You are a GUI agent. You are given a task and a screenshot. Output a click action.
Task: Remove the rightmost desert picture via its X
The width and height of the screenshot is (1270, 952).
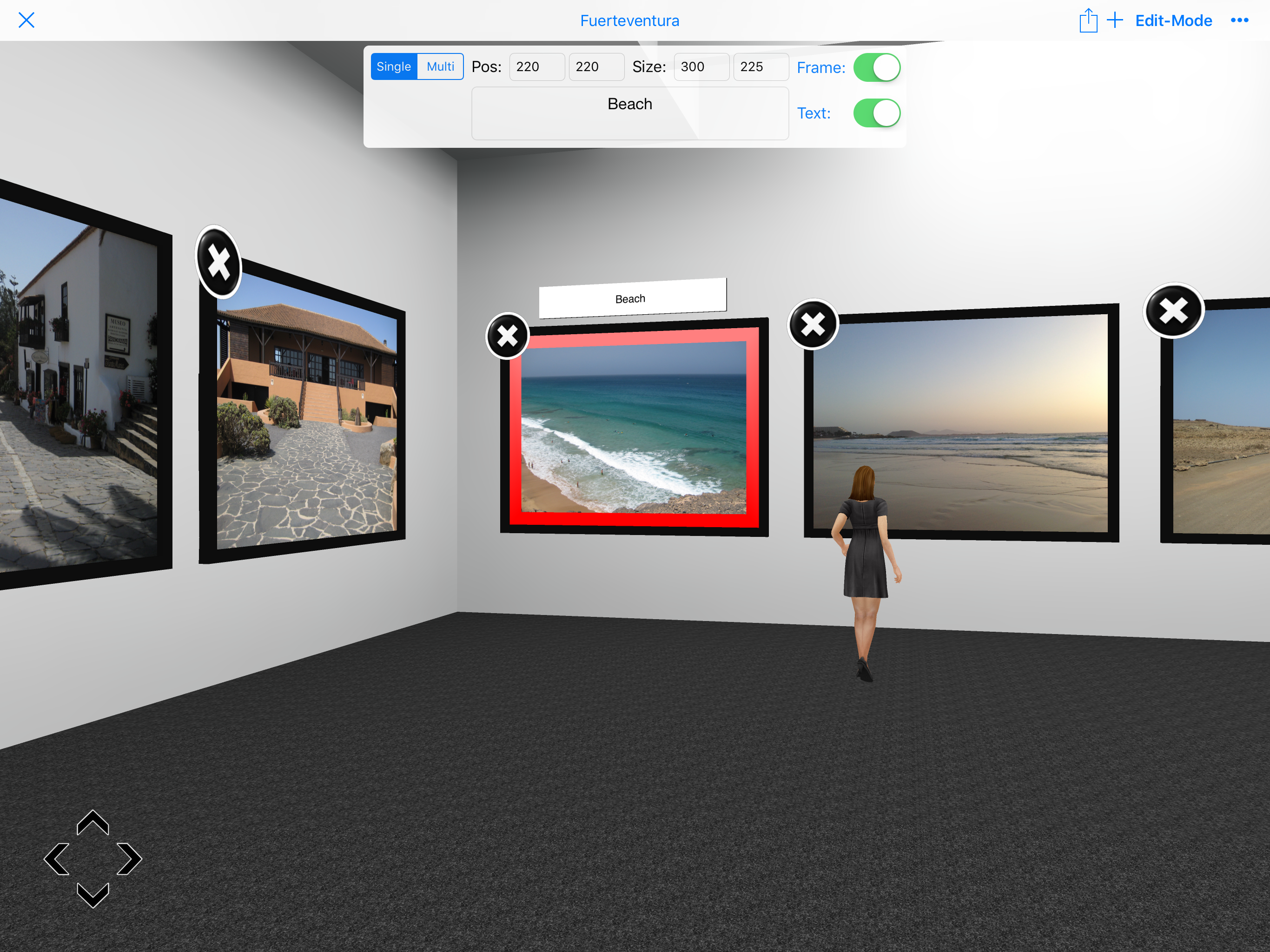point(1173,311)
